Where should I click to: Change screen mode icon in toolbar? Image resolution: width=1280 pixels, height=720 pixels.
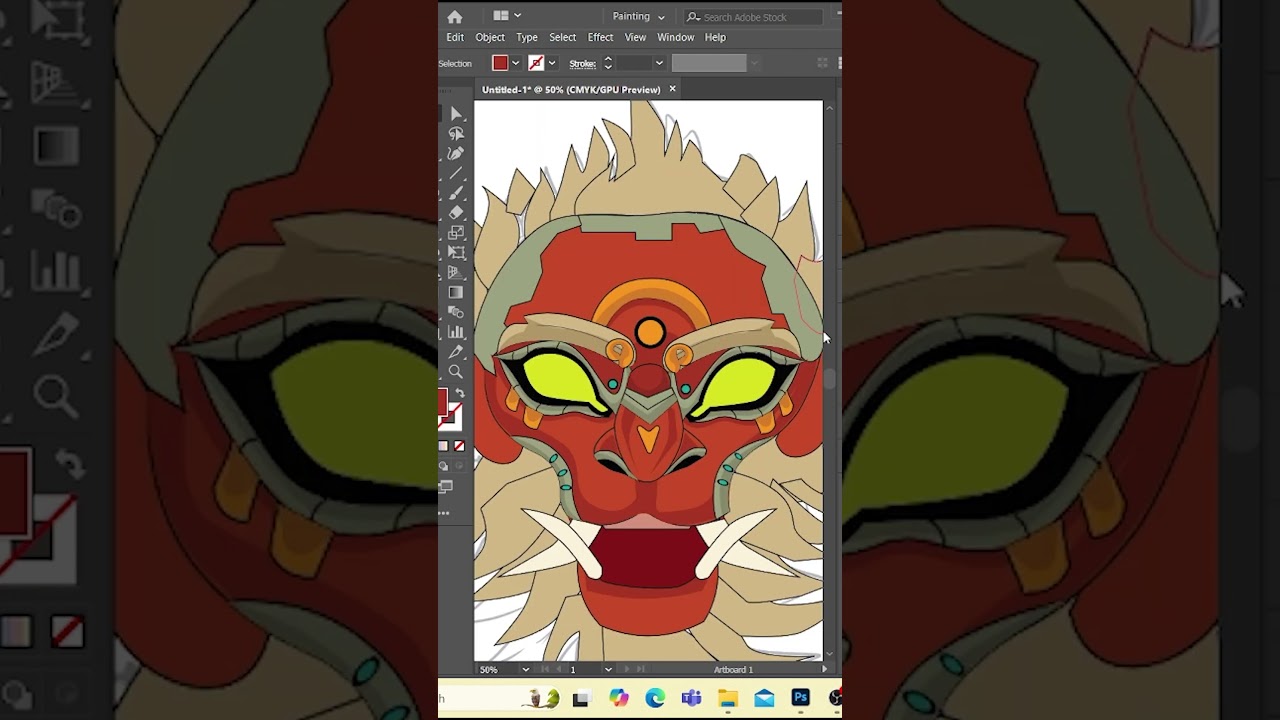point(446,487)
